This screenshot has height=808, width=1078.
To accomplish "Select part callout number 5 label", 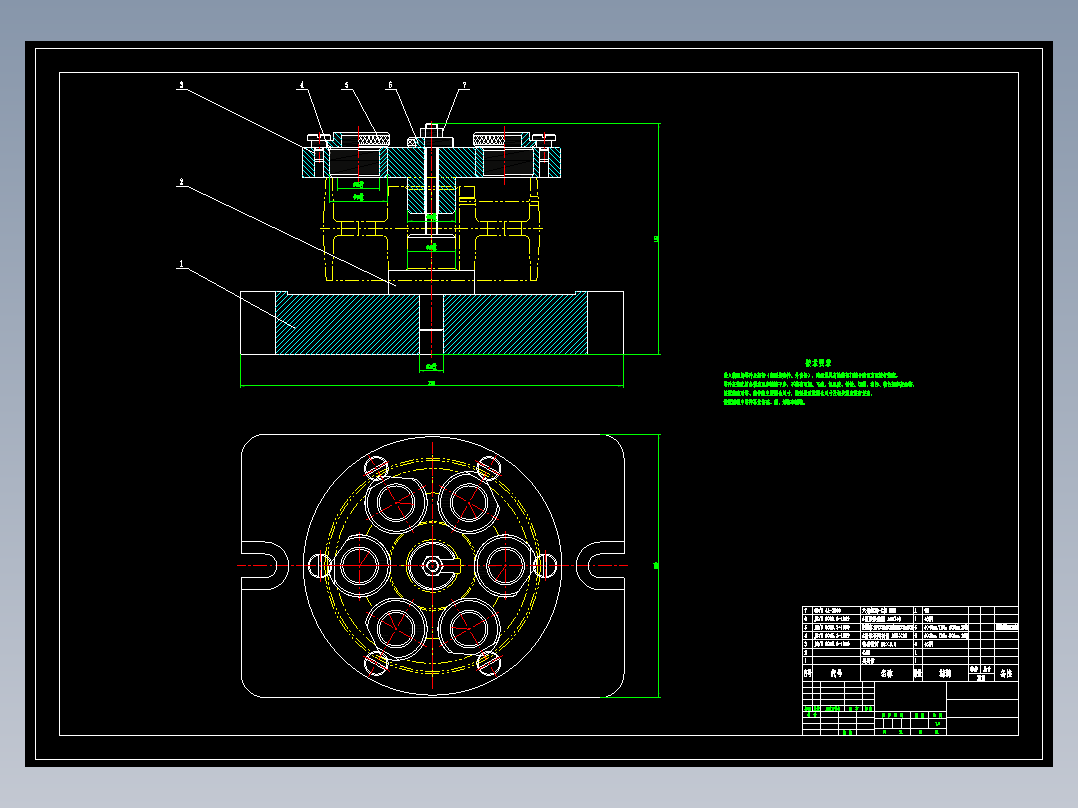I will tap(346, 85).
